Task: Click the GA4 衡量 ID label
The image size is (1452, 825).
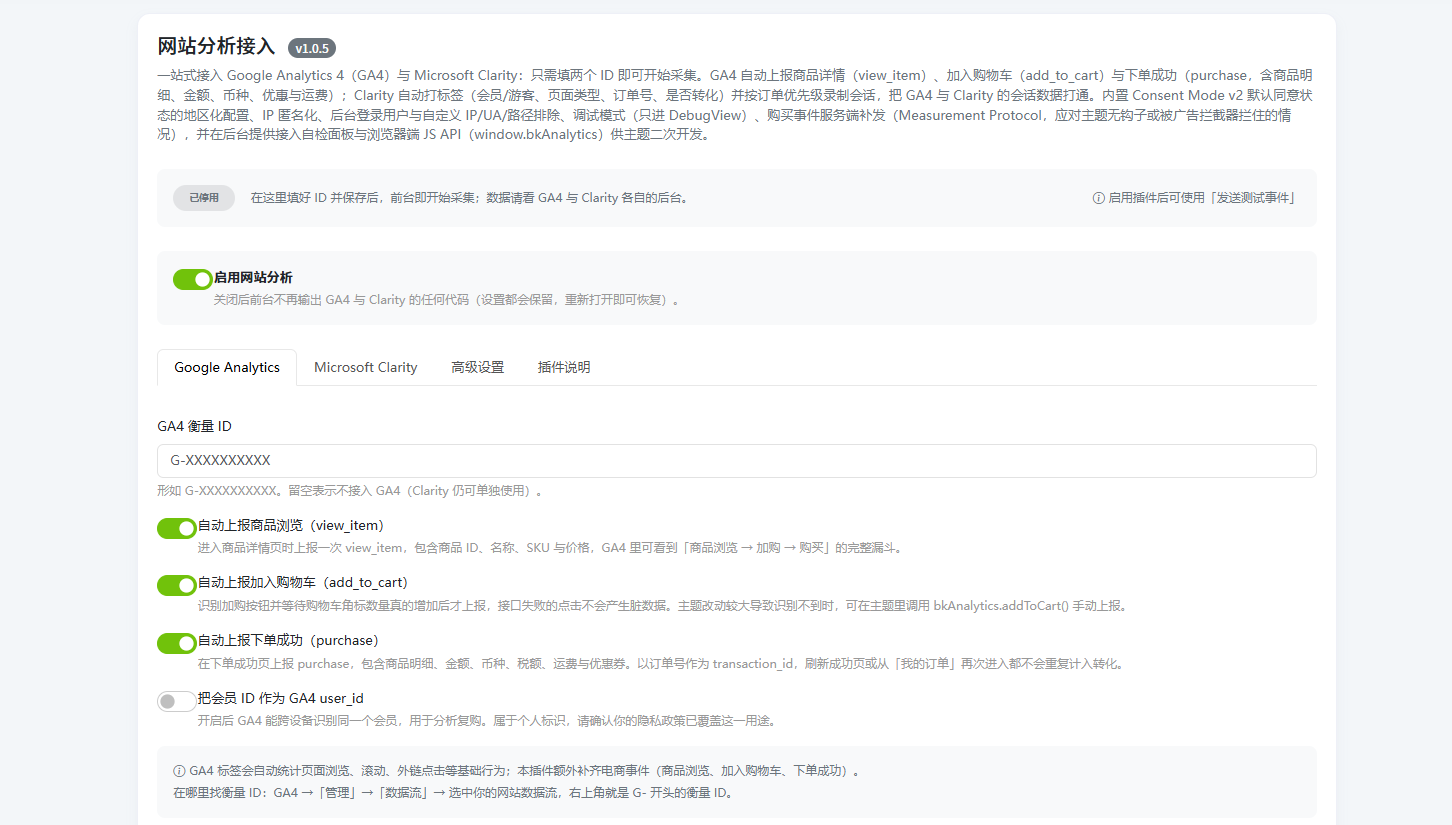Action: 194,426
